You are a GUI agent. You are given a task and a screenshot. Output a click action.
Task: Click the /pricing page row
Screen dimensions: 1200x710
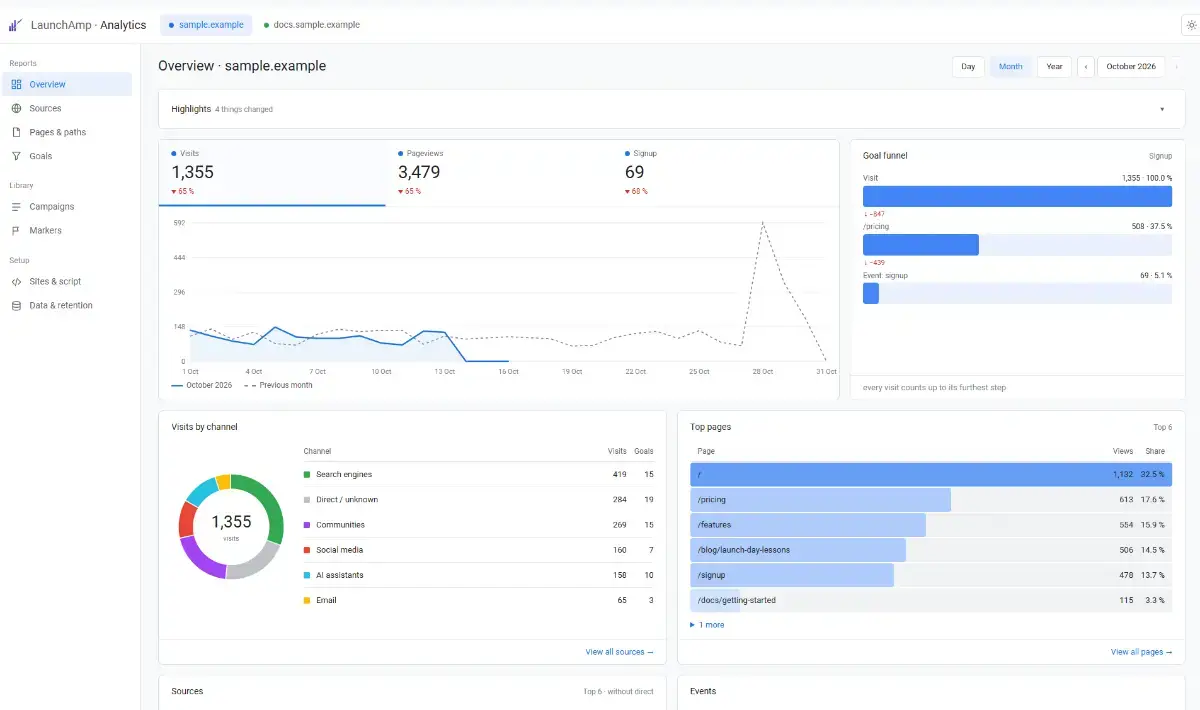pos(931,500)
